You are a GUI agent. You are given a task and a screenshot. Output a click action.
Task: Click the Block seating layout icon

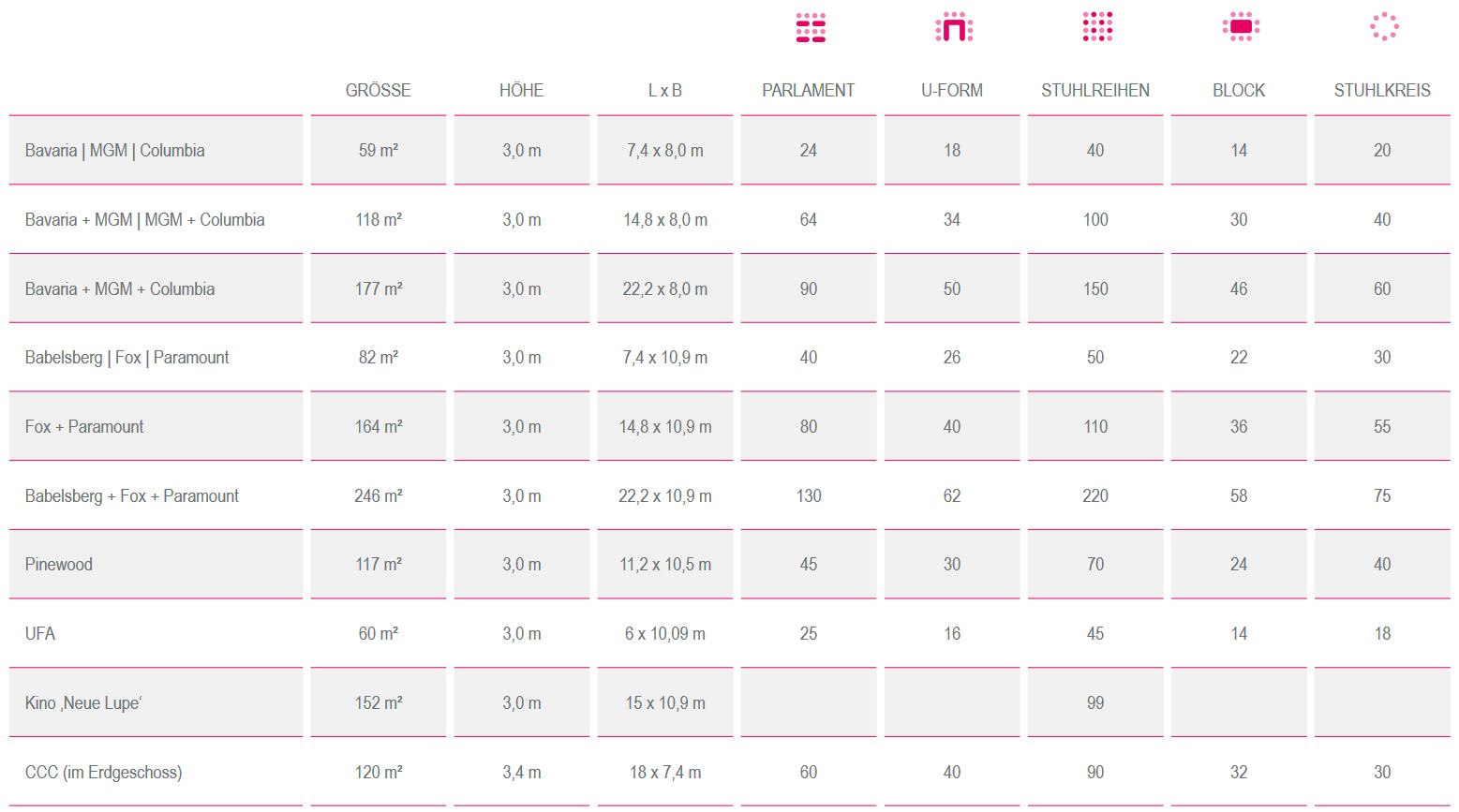pos(1241,27)
